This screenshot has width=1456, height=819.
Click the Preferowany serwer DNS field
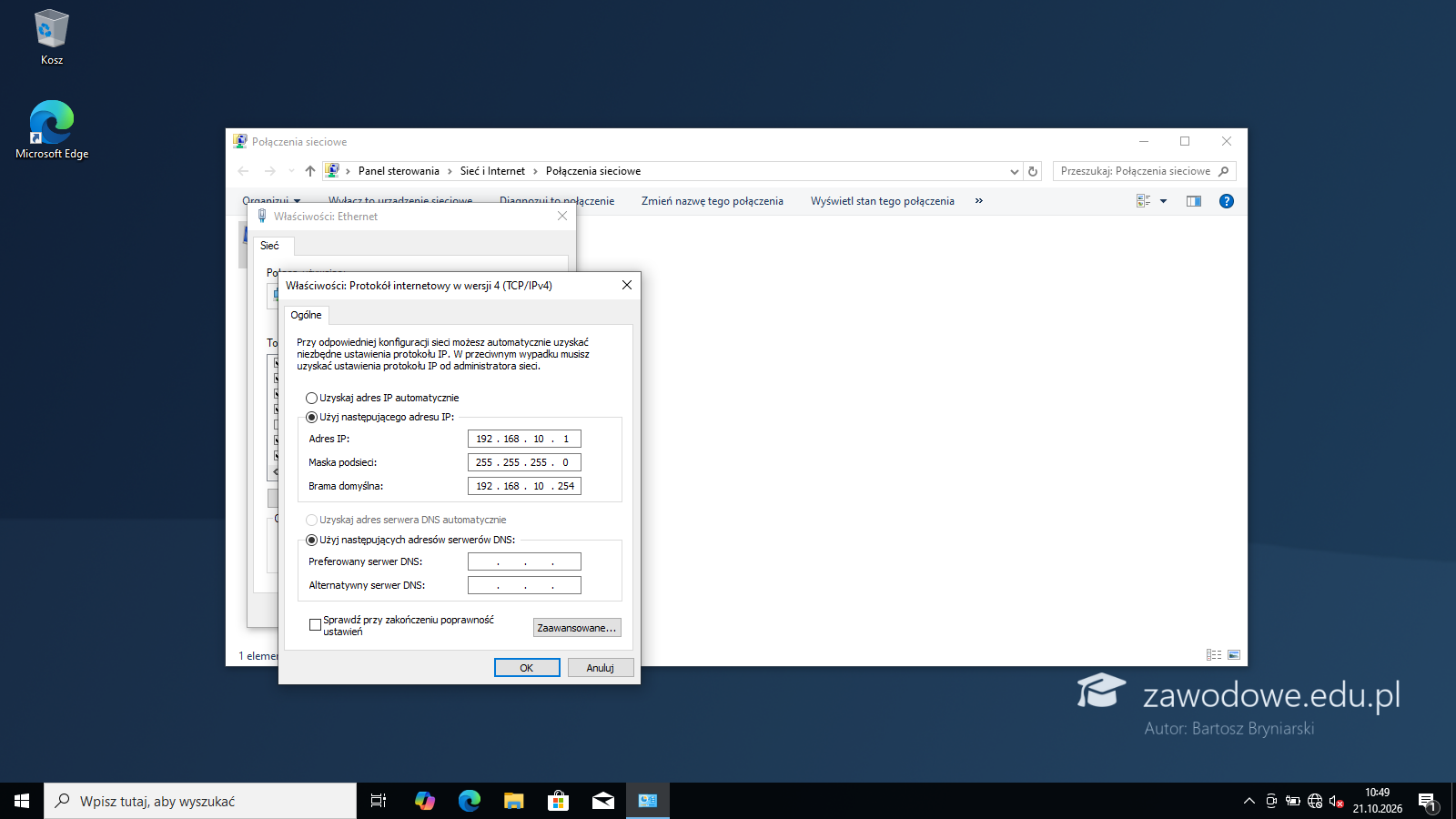pyautogui.click(x=524, y=561)
